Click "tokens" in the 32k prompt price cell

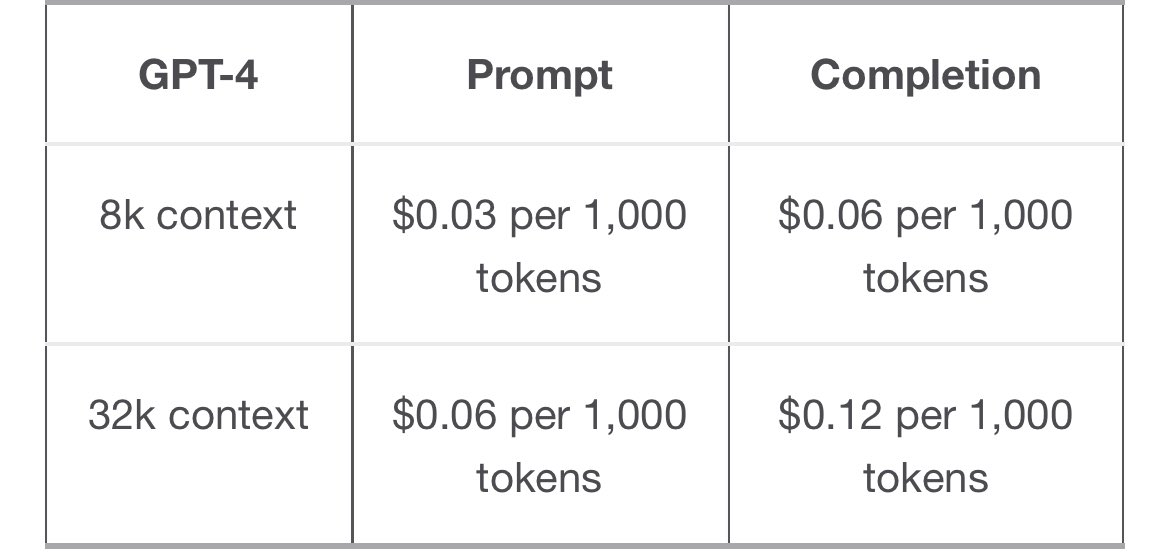(x=539, y=477)
